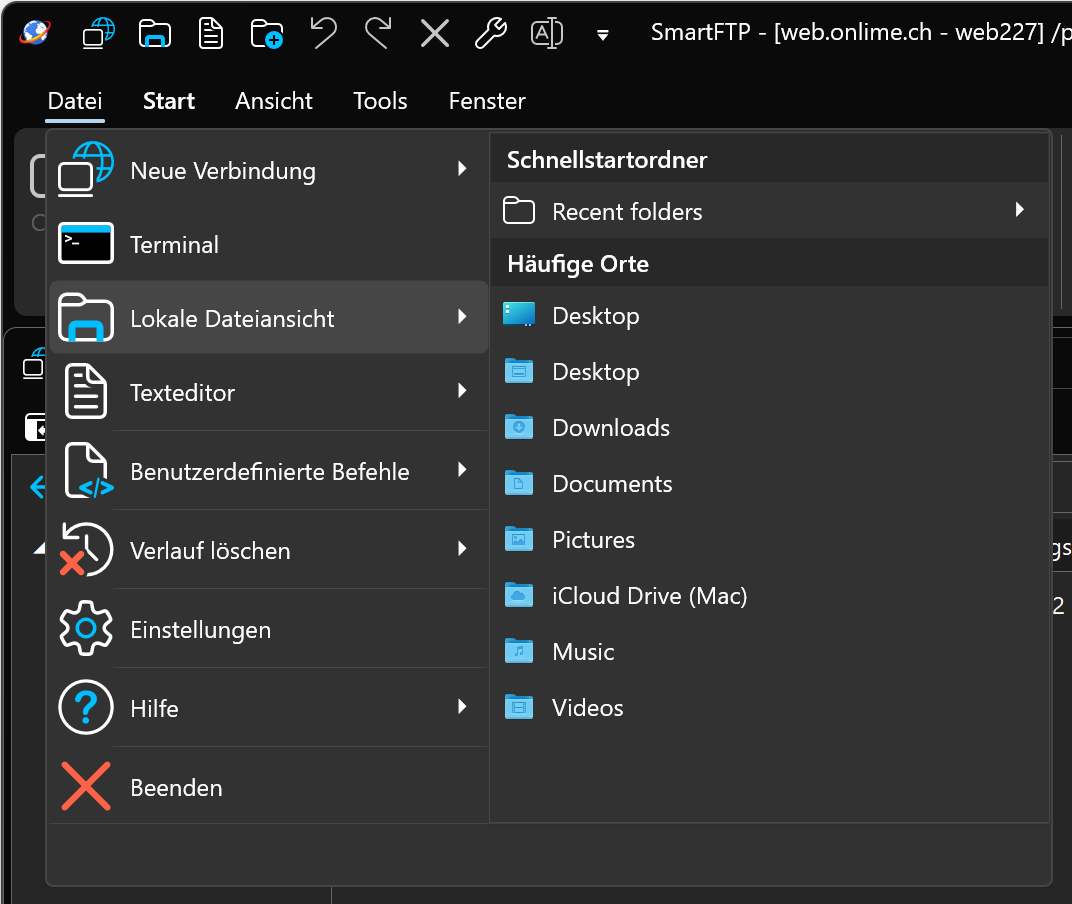The height and width of the screenshot is (904, 1072).
Task: Select Hilfe menu entry
Action: [x=269, y=708]
